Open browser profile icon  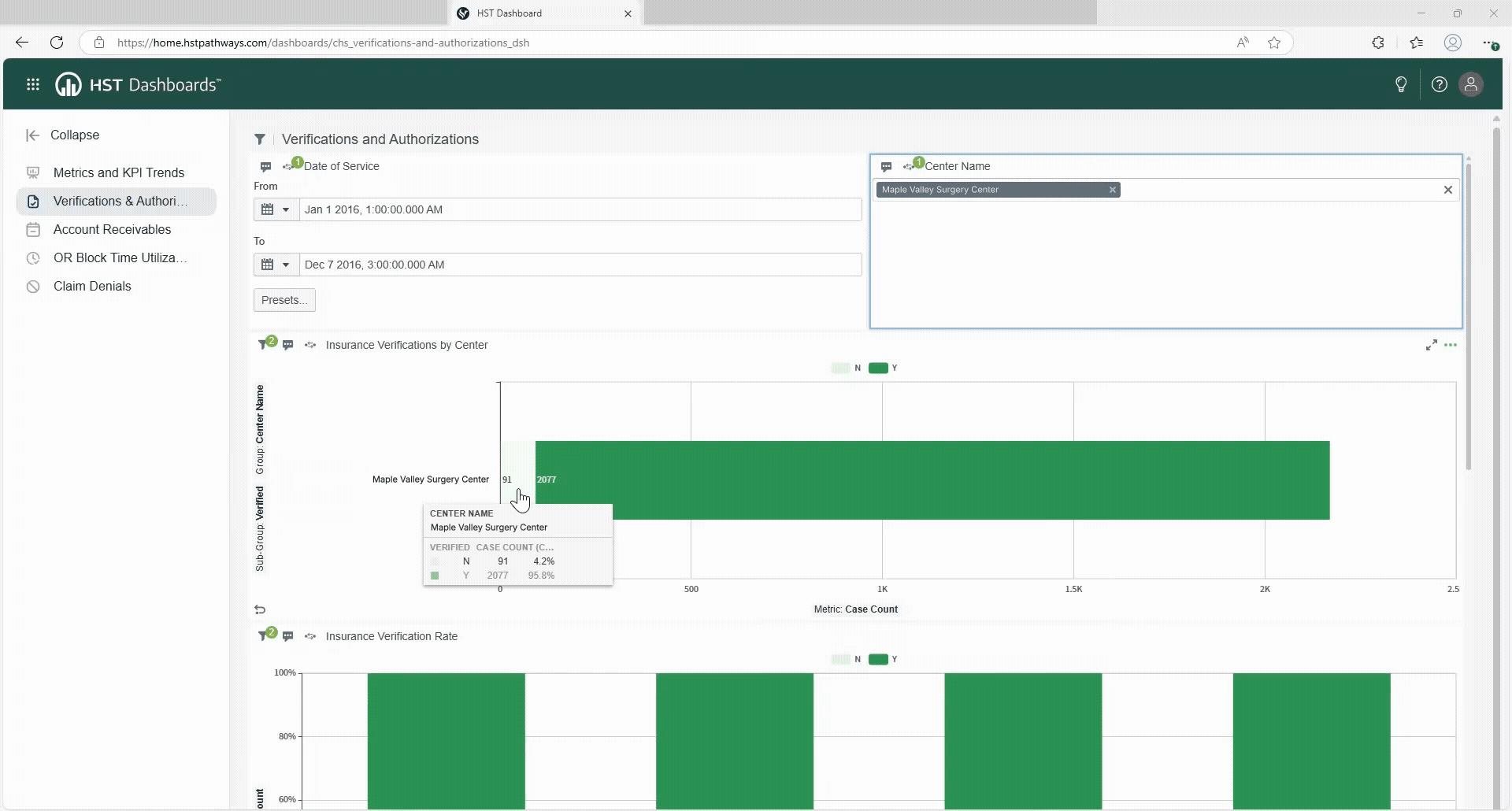pos(1453,43)
